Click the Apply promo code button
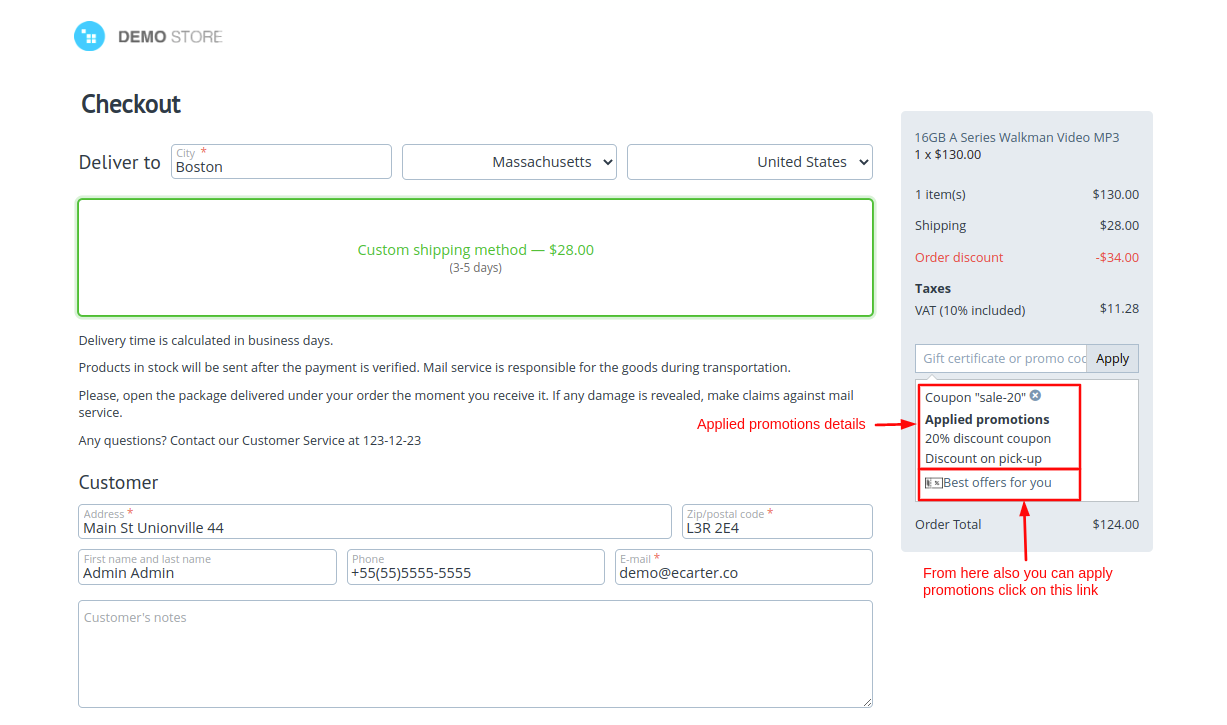This screenshot has width=1227, height=725. 1112,359
